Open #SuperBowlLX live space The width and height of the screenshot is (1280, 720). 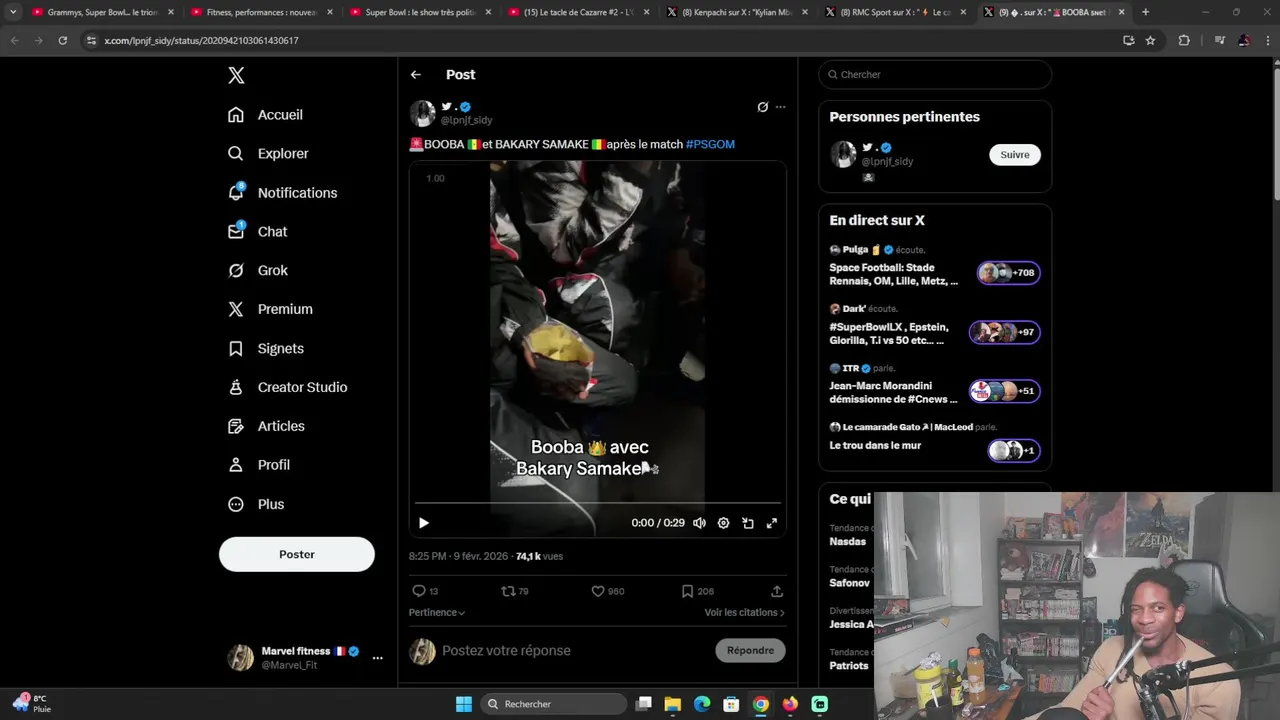pos(934,326)
